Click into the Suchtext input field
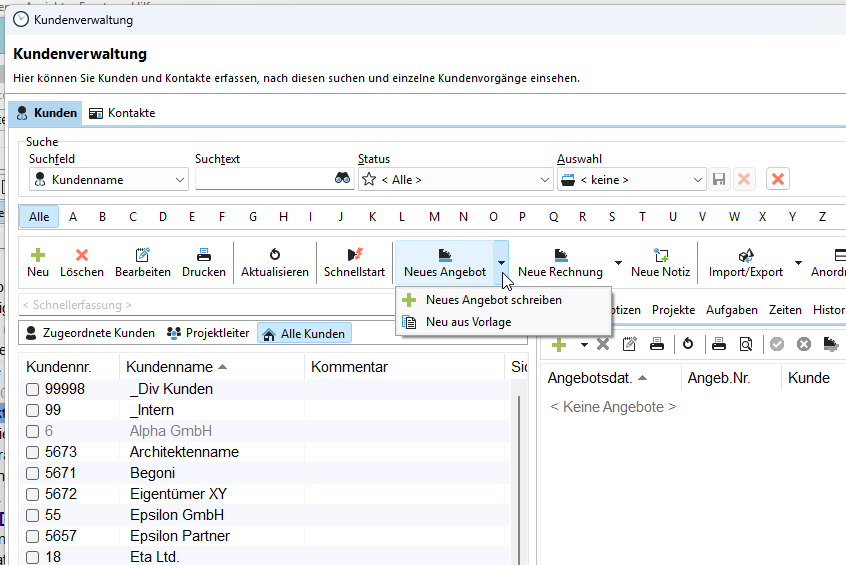 (x=263, y=180)
